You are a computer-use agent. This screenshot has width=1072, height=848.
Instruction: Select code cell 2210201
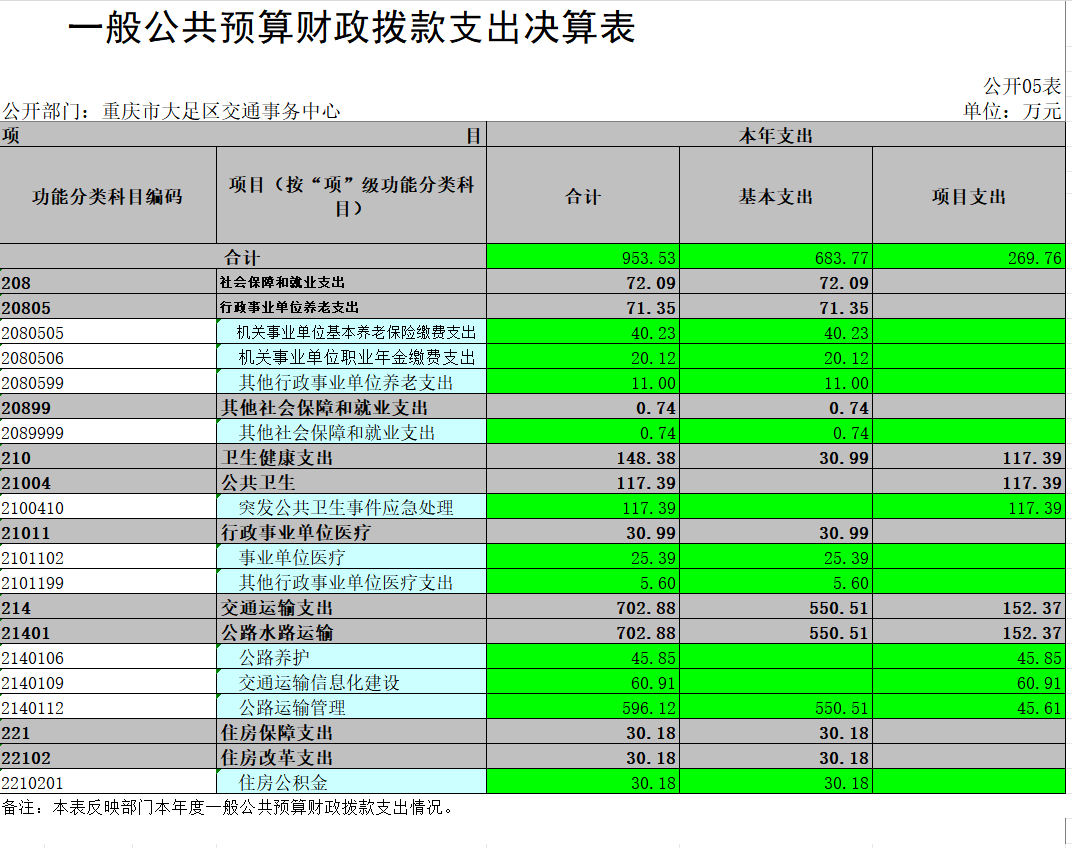[108, 782]
